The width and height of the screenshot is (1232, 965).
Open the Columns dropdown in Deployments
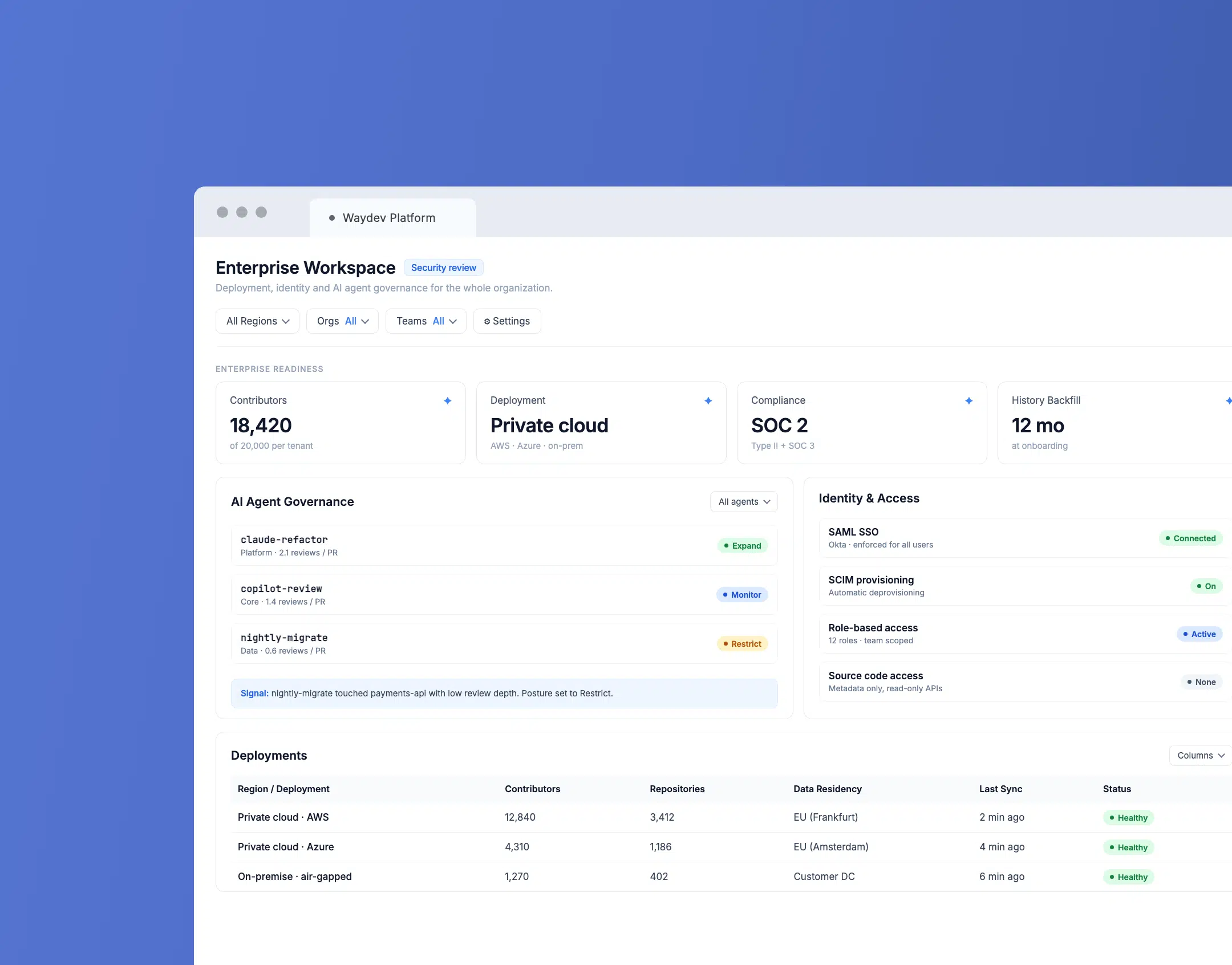(1201, 755)
